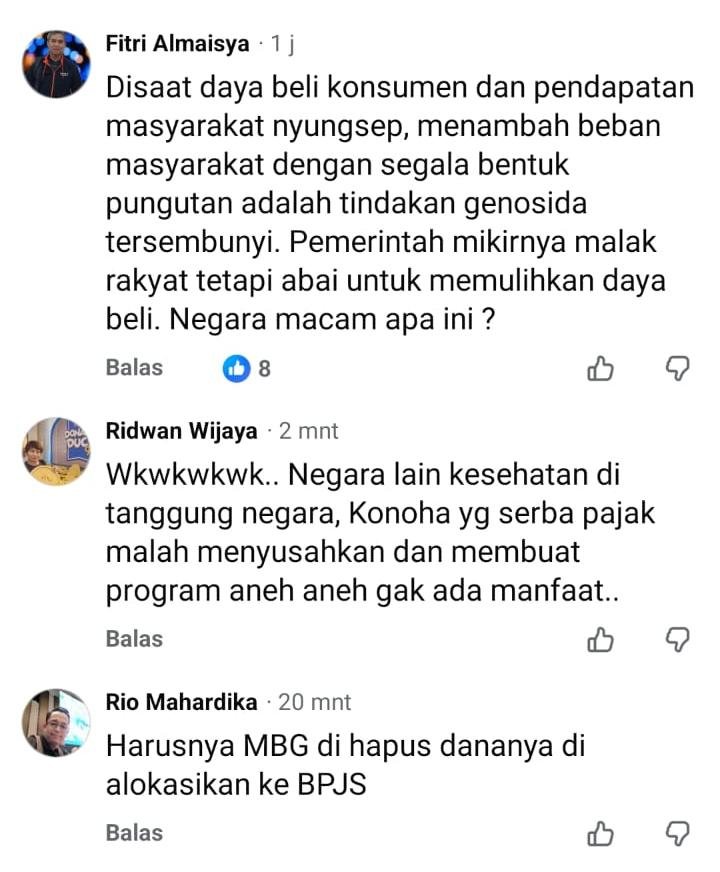Open Fitri Almaisya's profile picture

point(56,64)
